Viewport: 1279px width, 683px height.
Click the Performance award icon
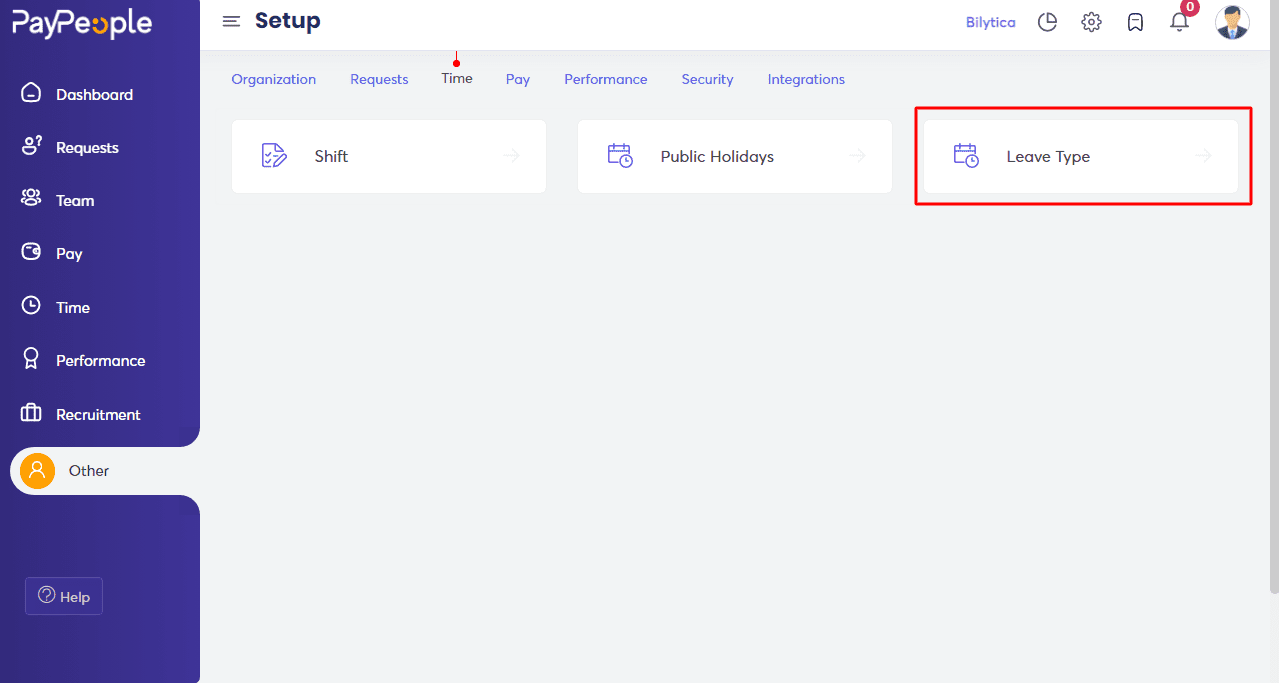pyautogui.click(x=31, y=359)
